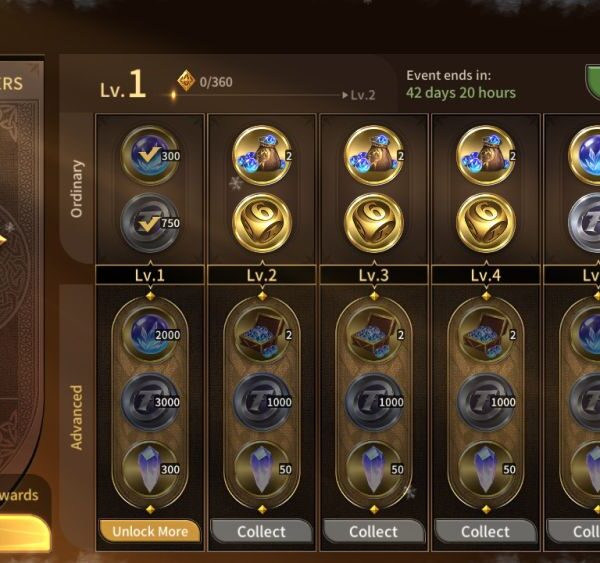Select the Advanced rewards row tab
This screenshot has height=563, width=600.
click(x=77, y=417)
